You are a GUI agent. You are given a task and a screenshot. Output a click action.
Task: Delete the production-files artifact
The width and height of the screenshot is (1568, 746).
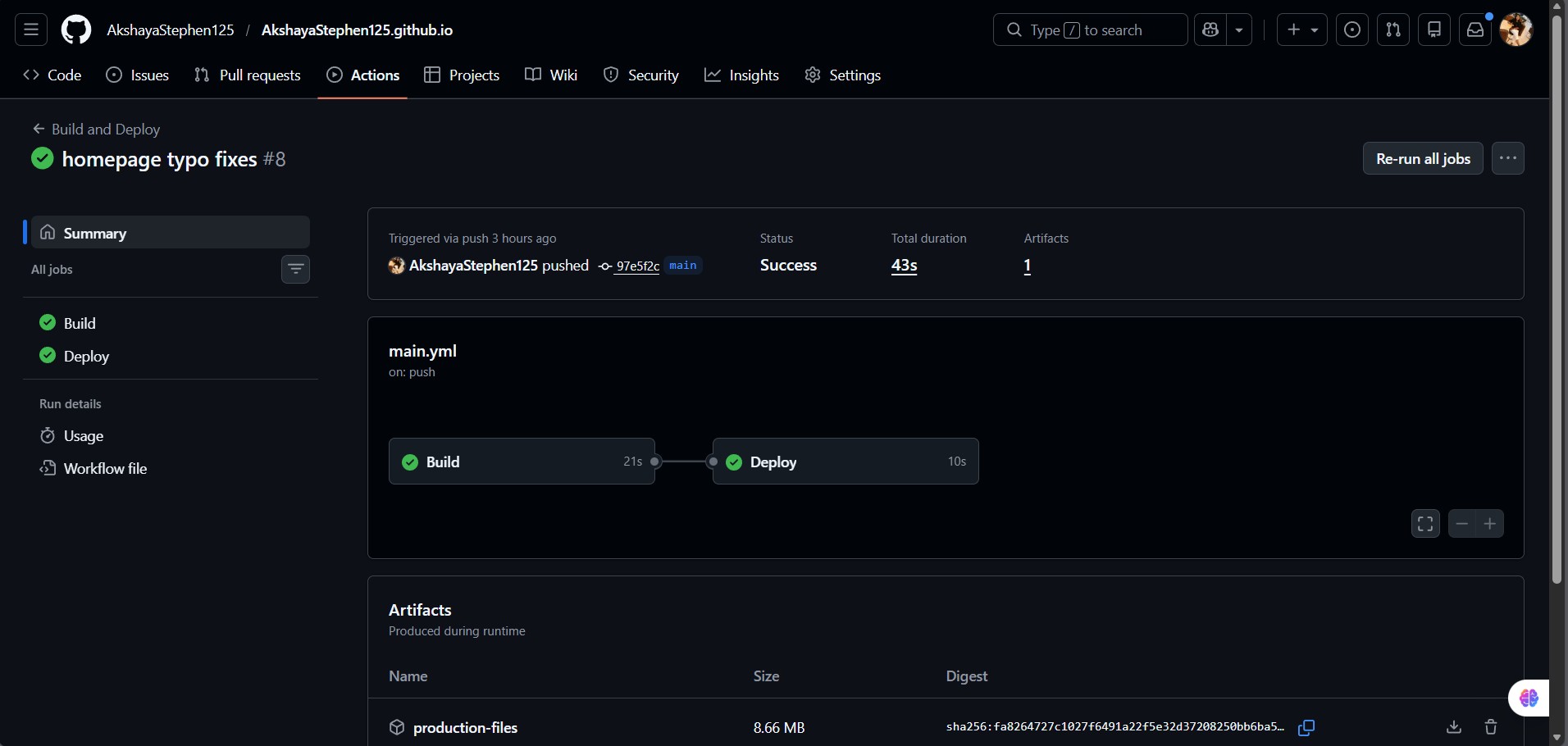coord(1491,727)
